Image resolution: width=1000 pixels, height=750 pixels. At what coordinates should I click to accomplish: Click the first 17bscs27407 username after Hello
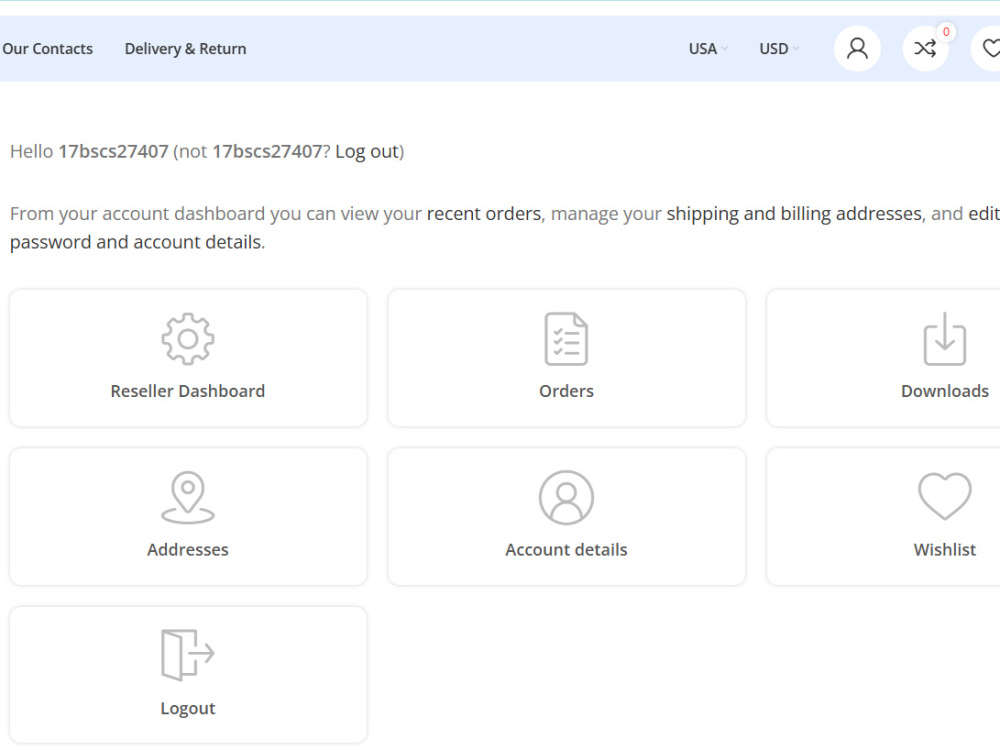tap(114, 151)
